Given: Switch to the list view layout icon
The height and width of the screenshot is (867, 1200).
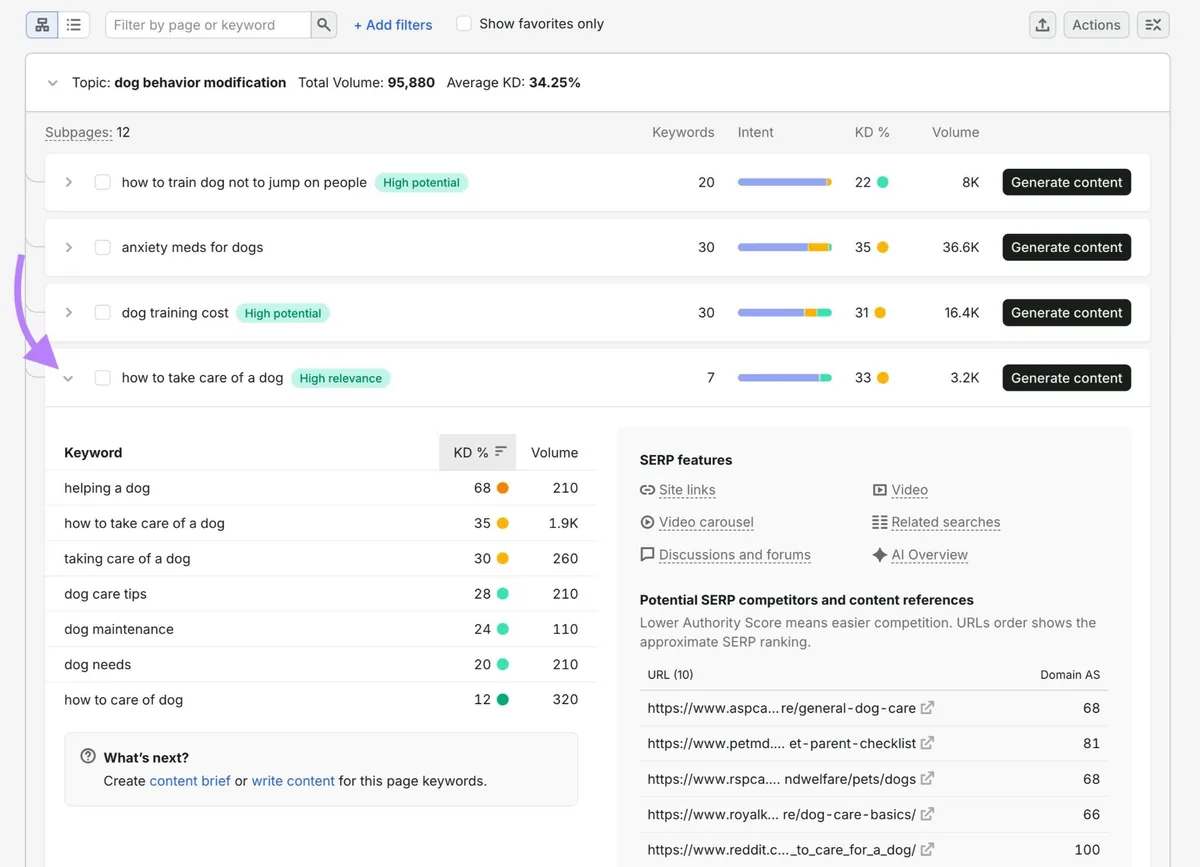Looking at the screenshot, I should (74, 25).
